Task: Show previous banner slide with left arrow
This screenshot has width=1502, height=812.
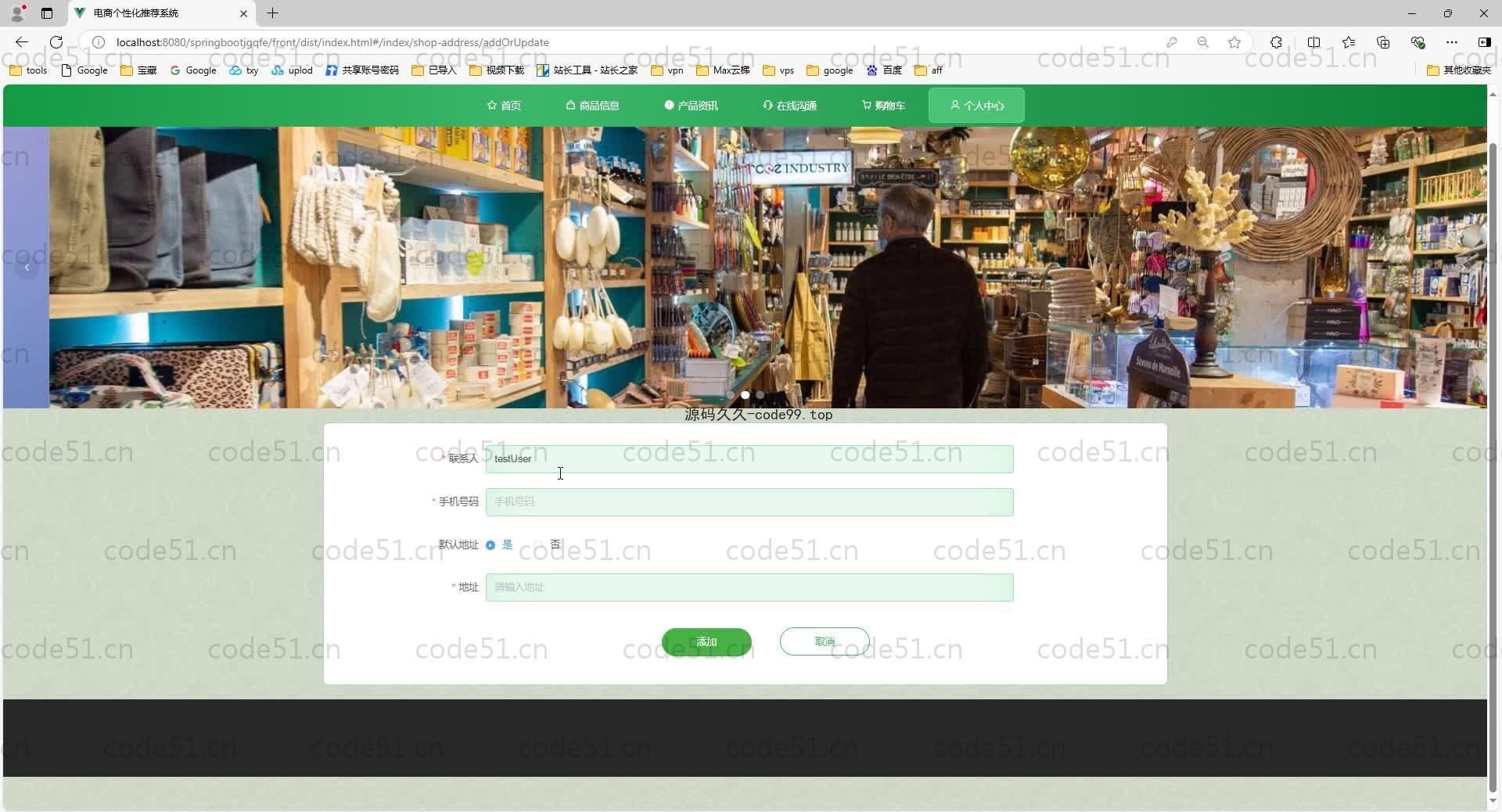Action: (27, 268)
